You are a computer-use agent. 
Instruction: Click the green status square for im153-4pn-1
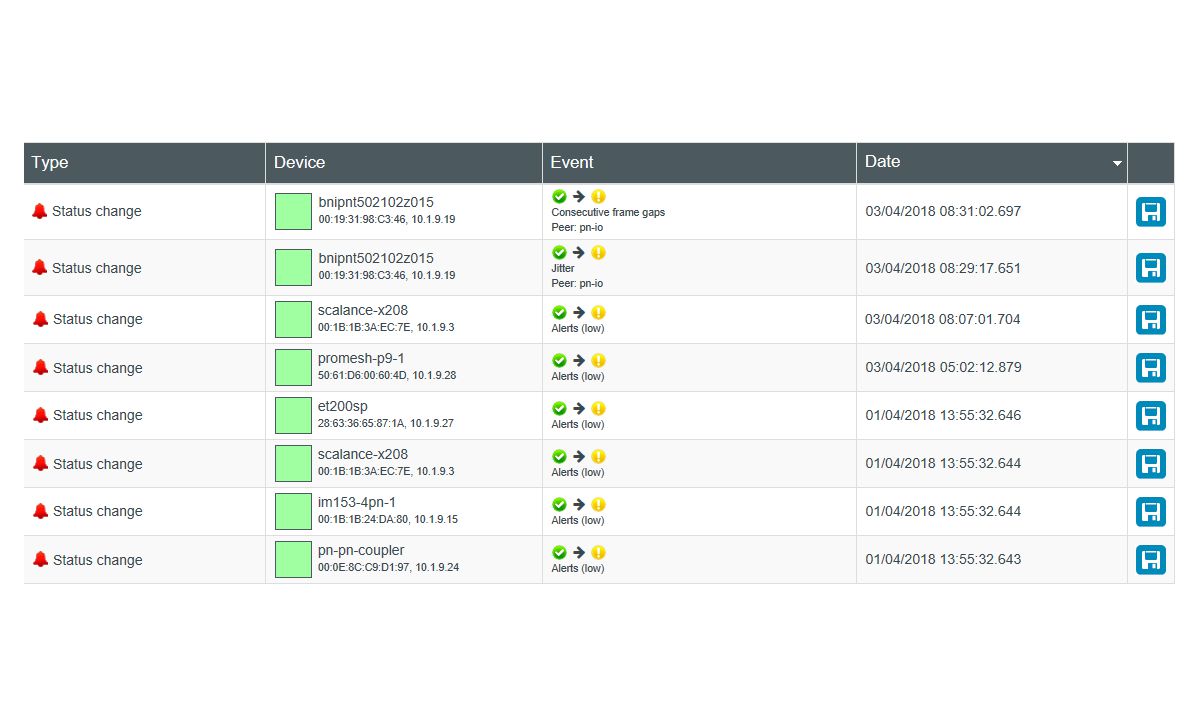tap(293, 511)
